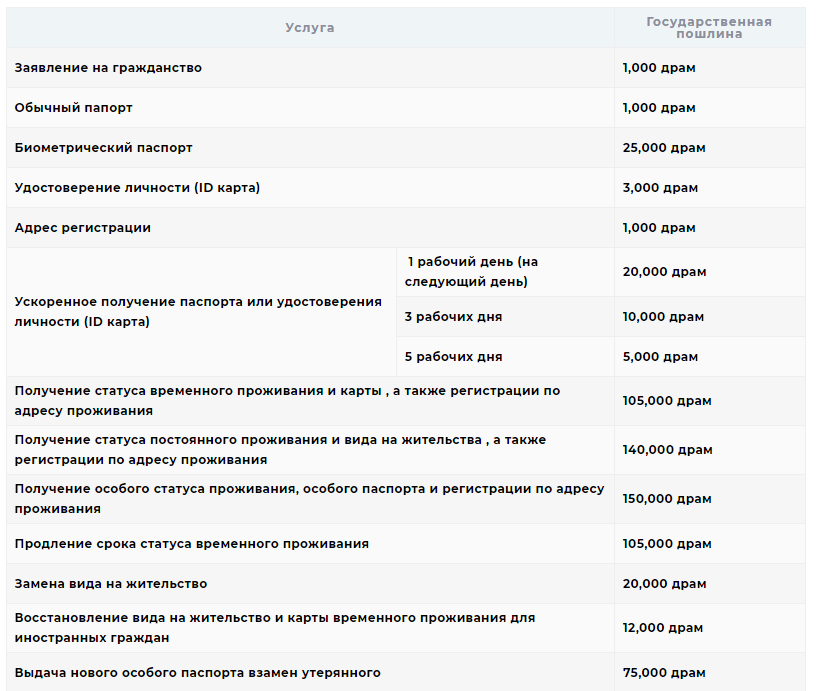This screenshot has width=824, height=691.
Task: Click the "Обычный папорт" service cell
Action: pyautogui.click(x=74, y=108)
